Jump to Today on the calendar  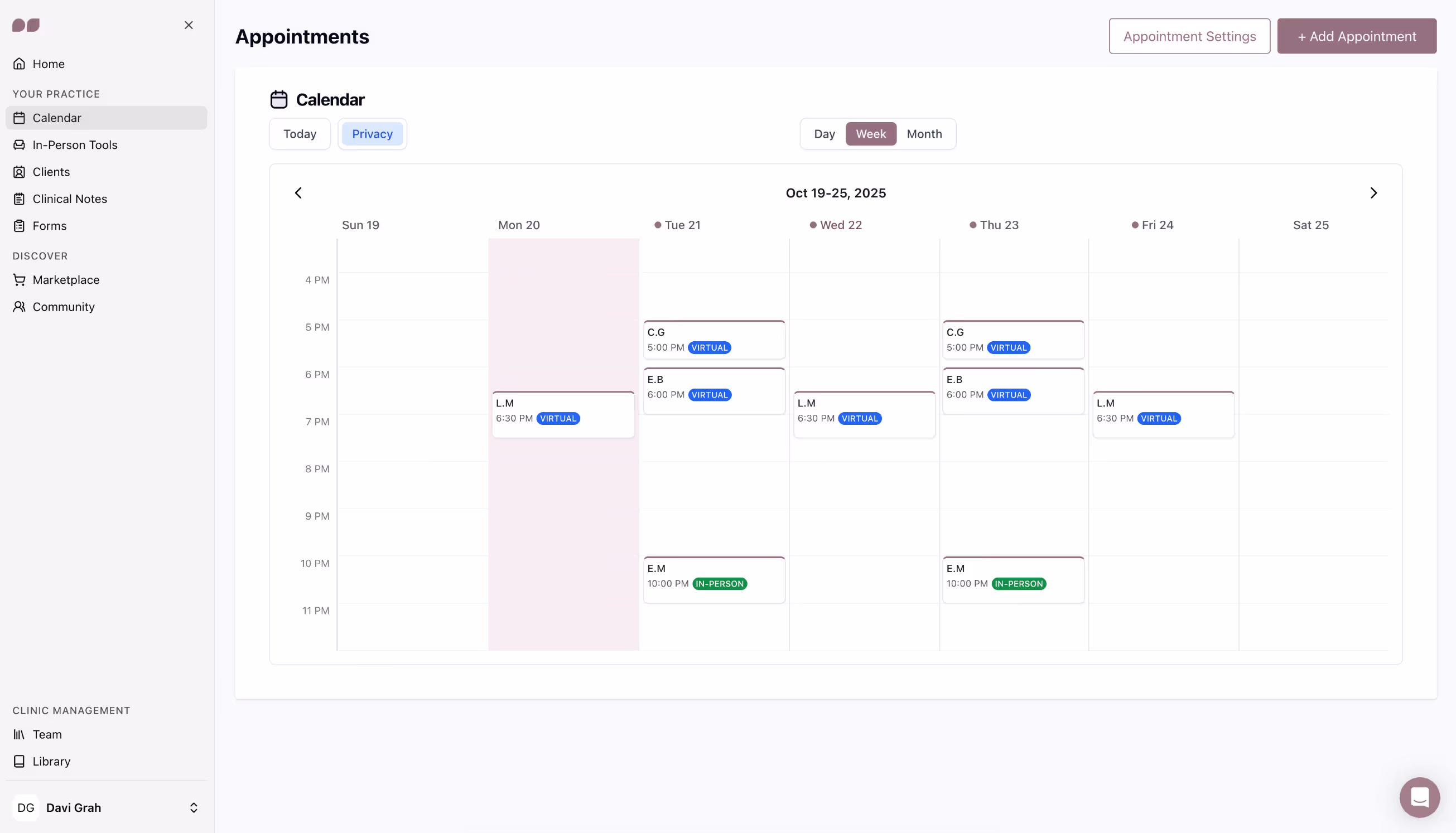click(300, 133)
